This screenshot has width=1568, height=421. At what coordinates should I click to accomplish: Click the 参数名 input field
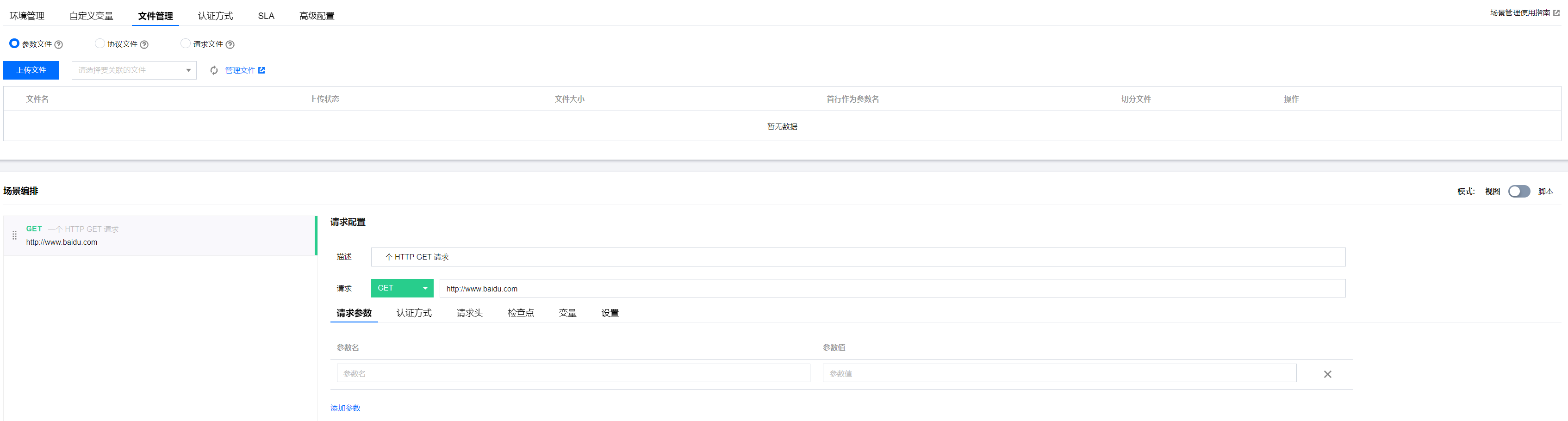click(x=573, y=373)
